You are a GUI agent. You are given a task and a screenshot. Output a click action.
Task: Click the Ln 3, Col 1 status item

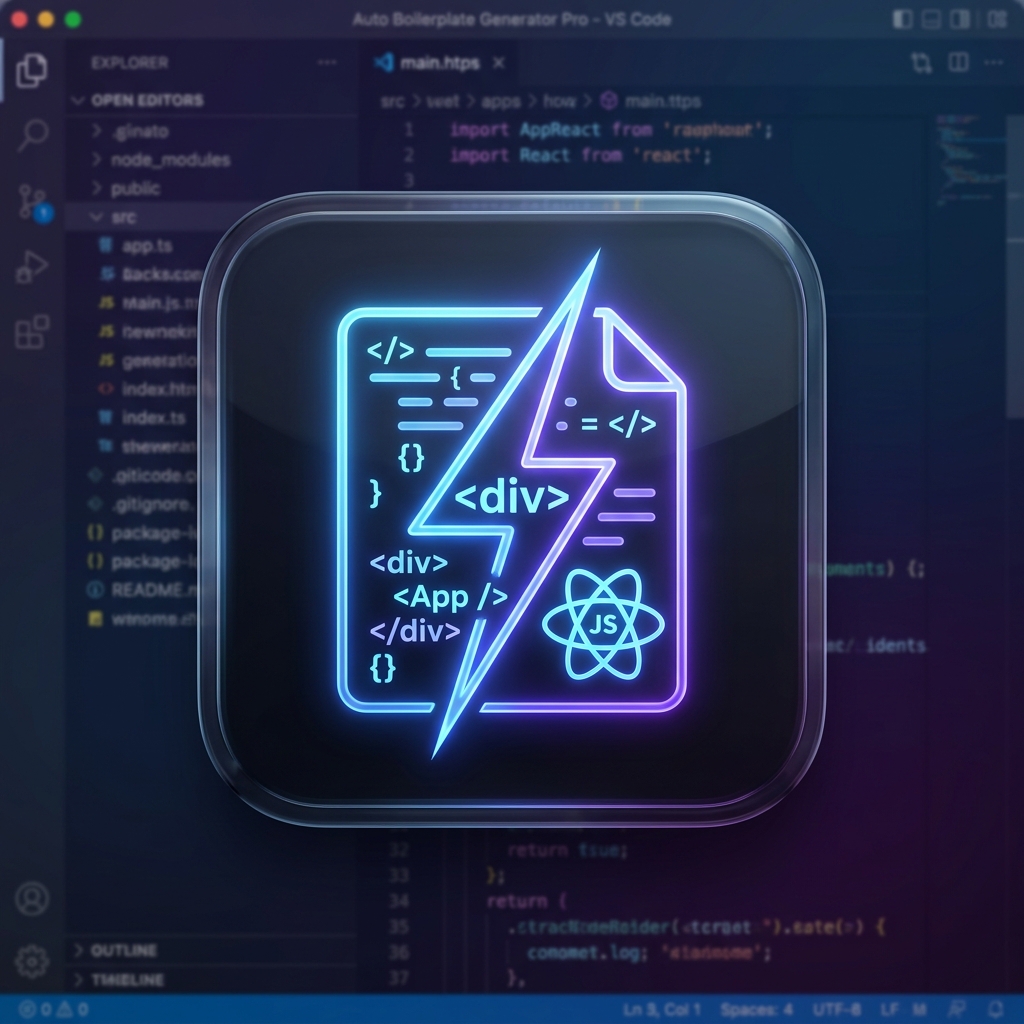click(x=662, y=1010)
